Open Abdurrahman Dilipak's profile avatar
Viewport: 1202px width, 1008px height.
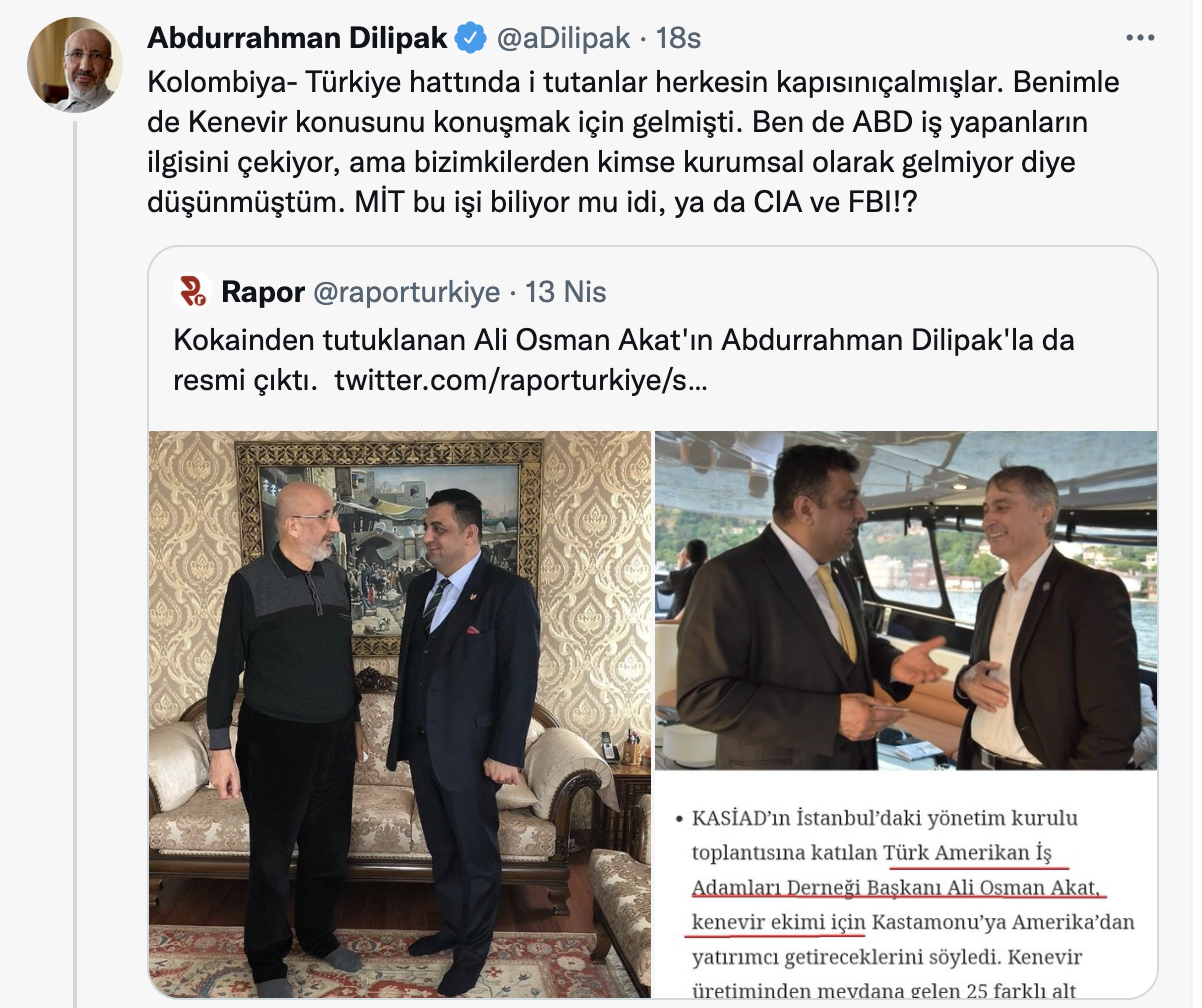click(x=75, y=64)
